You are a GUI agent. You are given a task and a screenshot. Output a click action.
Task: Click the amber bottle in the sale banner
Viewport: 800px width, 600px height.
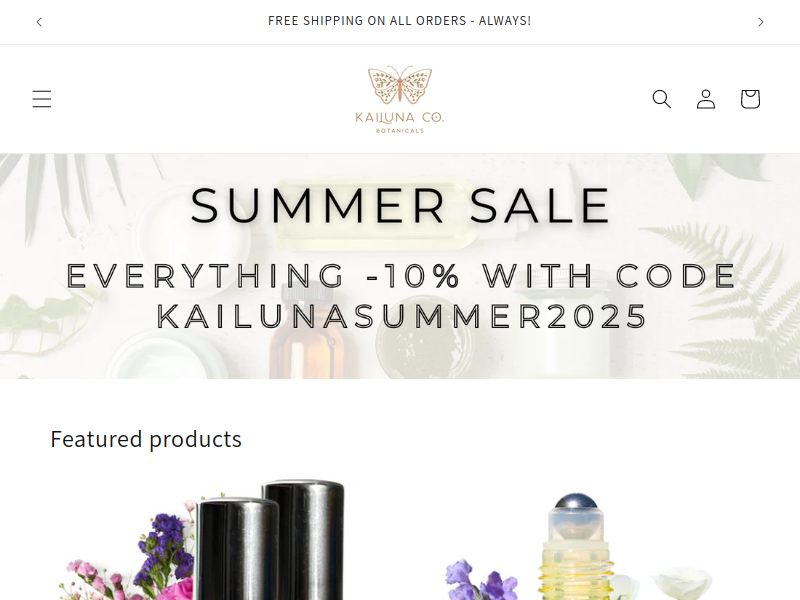click(x=308, y=337)
